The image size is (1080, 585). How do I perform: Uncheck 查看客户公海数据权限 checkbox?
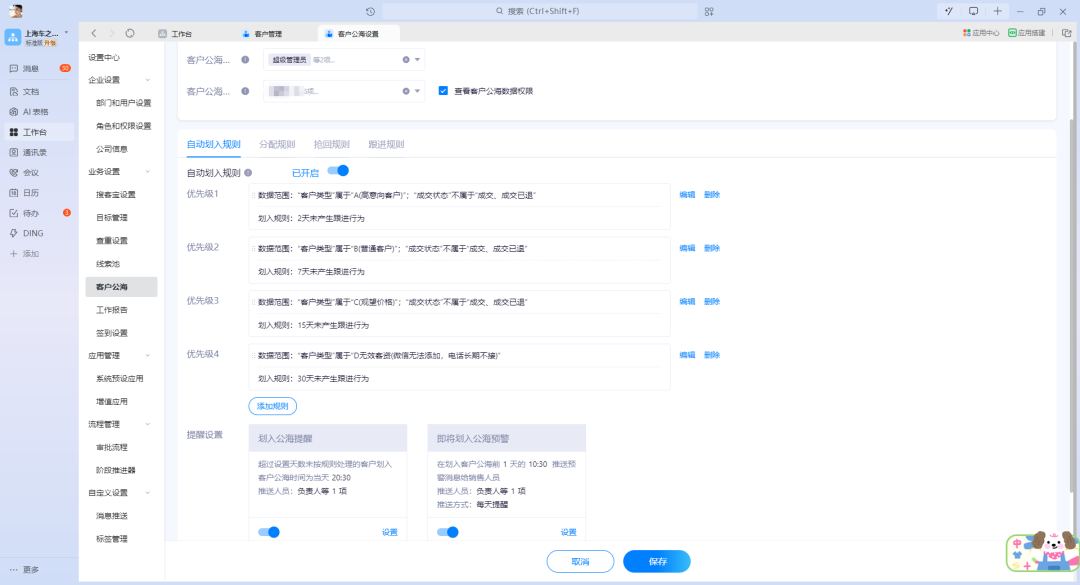pyautogui.click(x=443, y=89)
